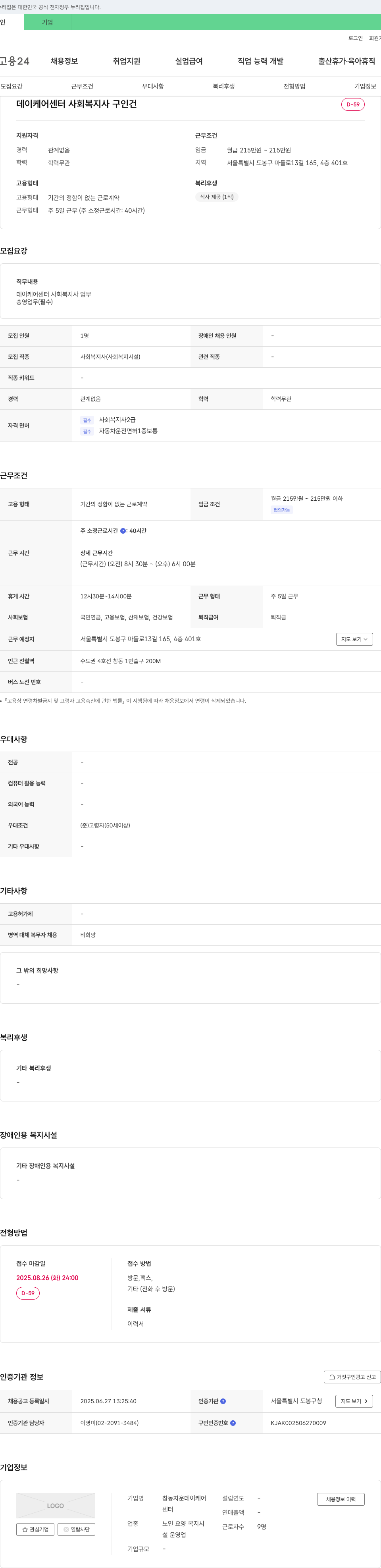This screenshot has width=381, height=1568.
Task: Click the 2025.06.27 13:25:40 registration date
Action: 108,1401
